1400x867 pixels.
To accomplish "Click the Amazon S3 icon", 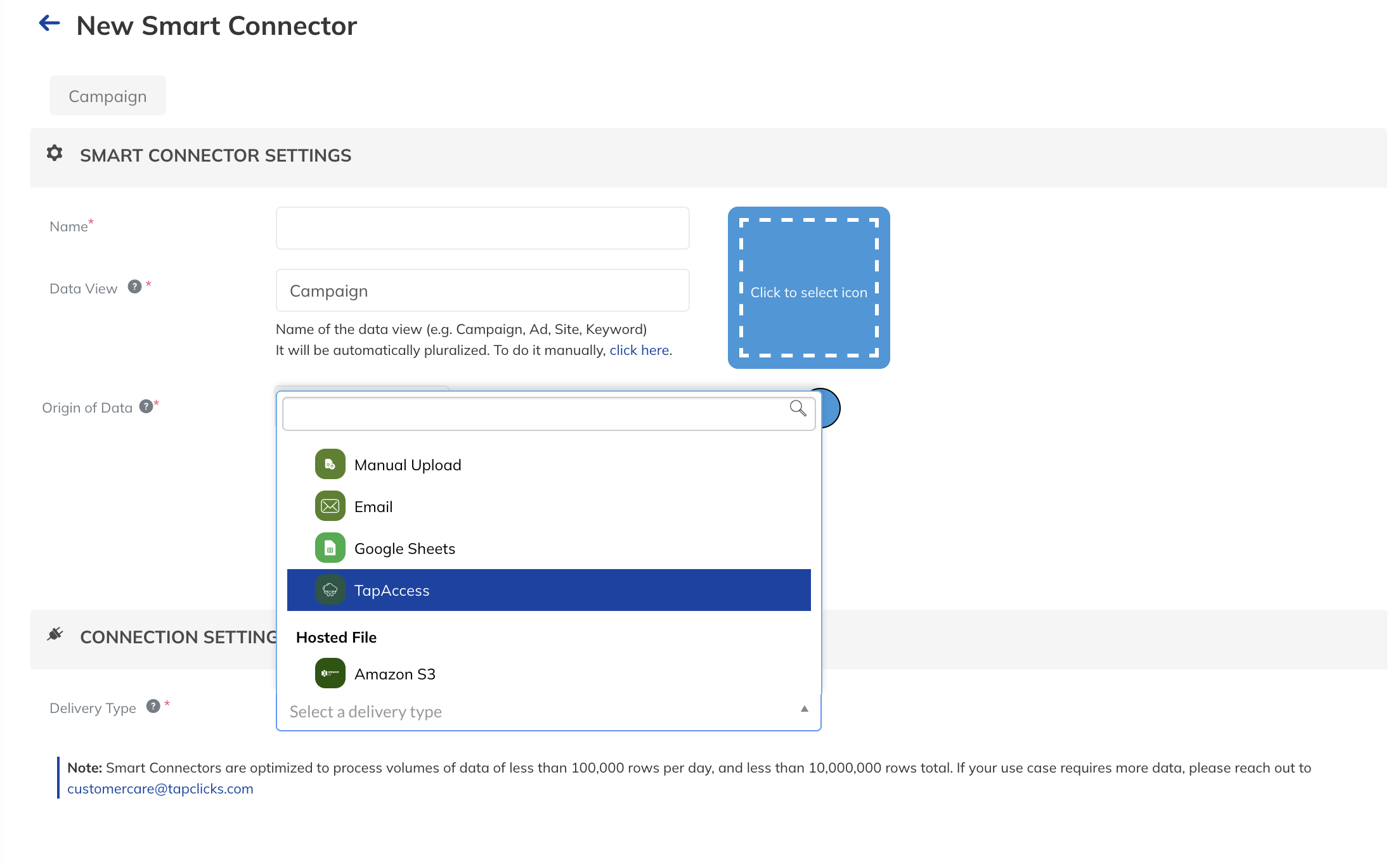I will (330, 674).
